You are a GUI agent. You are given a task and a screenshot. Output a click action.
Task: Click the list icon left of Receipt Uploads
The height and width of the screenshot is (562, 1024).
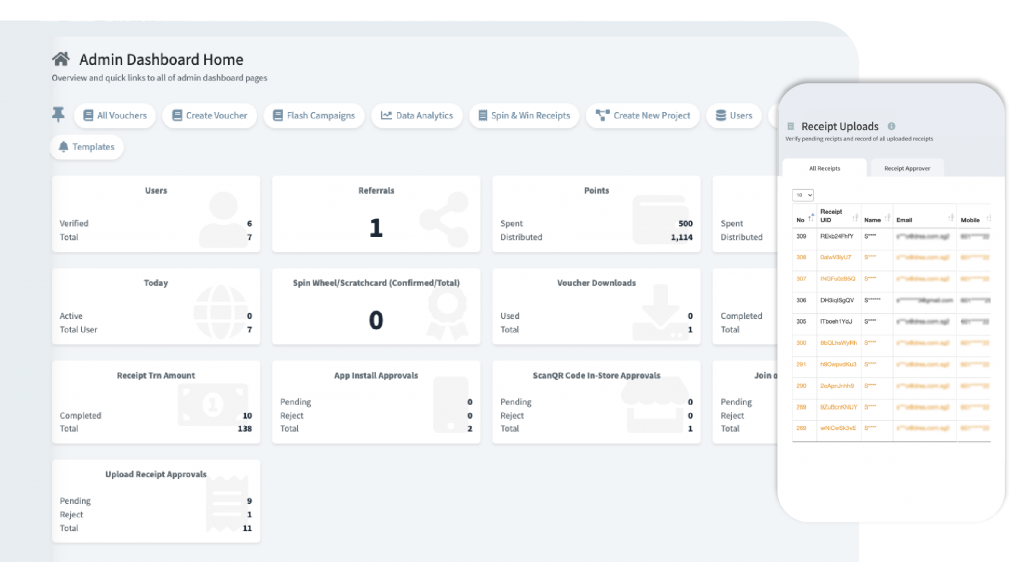[790, 127]
